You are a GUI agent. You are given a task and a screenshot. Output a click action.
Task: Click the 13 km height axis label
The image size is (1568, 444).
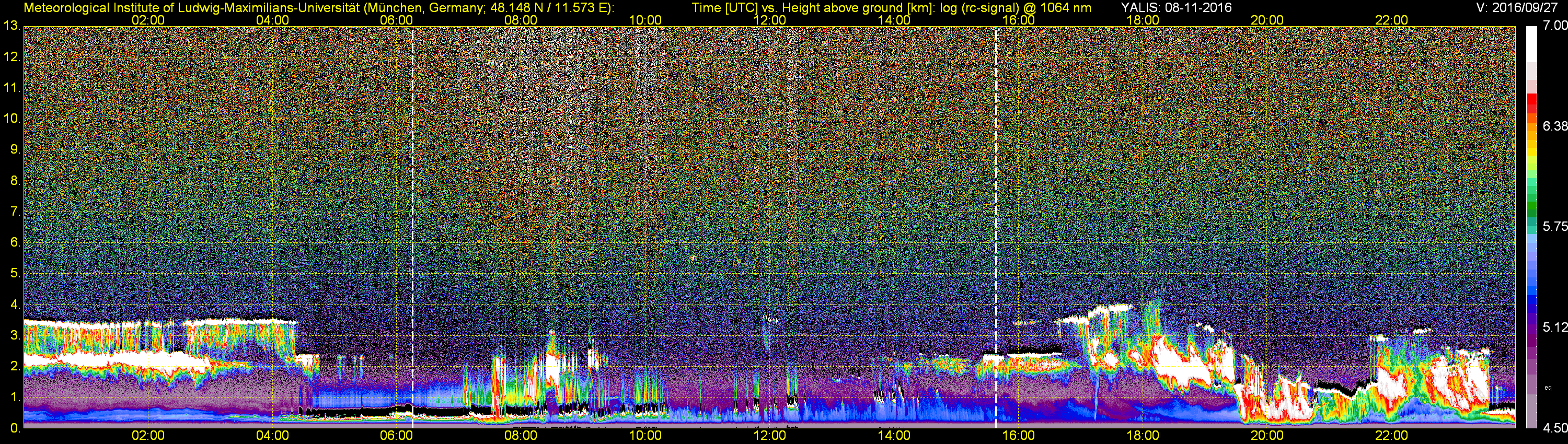point(11,26)
